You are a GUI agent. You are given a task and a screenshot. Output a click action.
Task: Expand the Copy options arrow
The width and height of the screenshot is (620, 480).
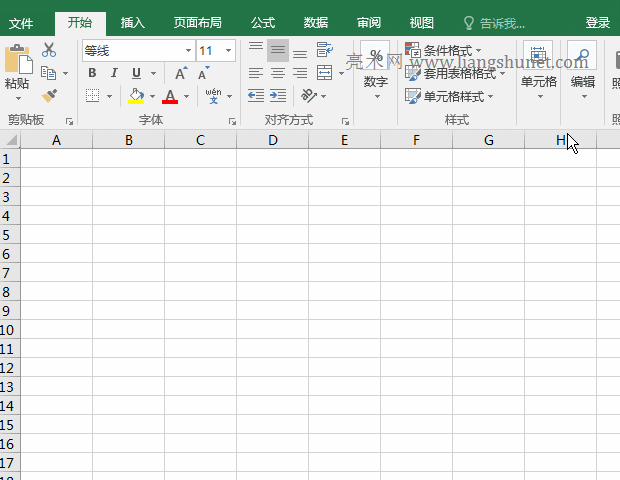66,73
